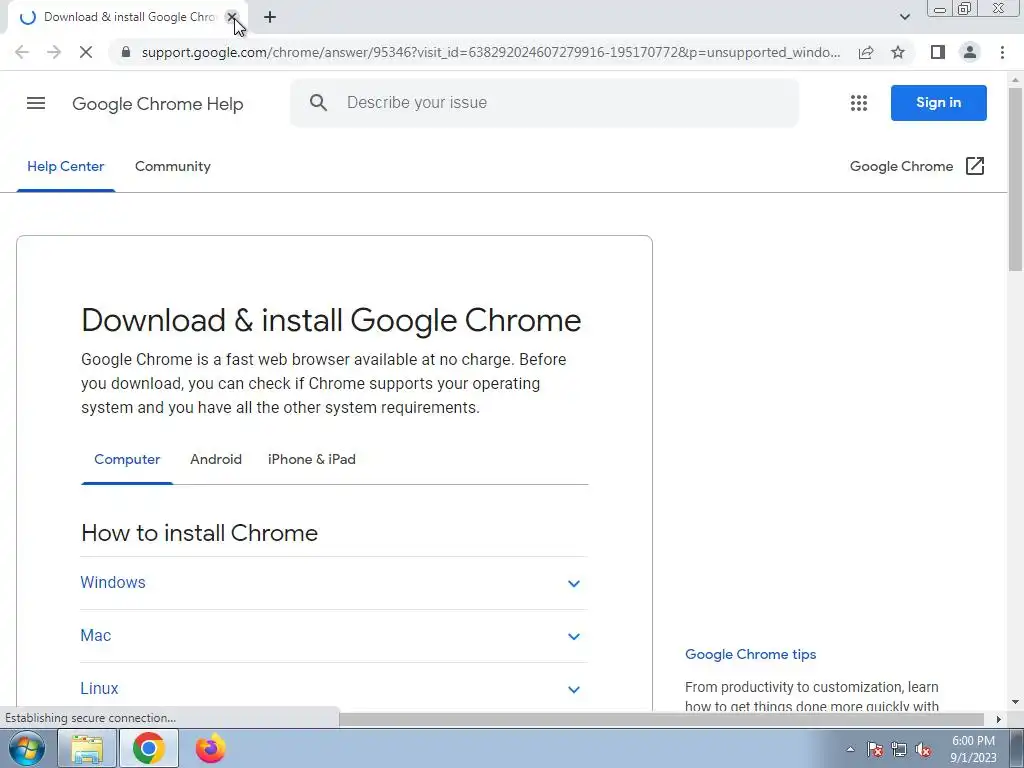Click the scrollbar up arrow
Image resolution: width=1024 pixels, height=768 pixels.
pyautogui.click(x=1016, y=80)
